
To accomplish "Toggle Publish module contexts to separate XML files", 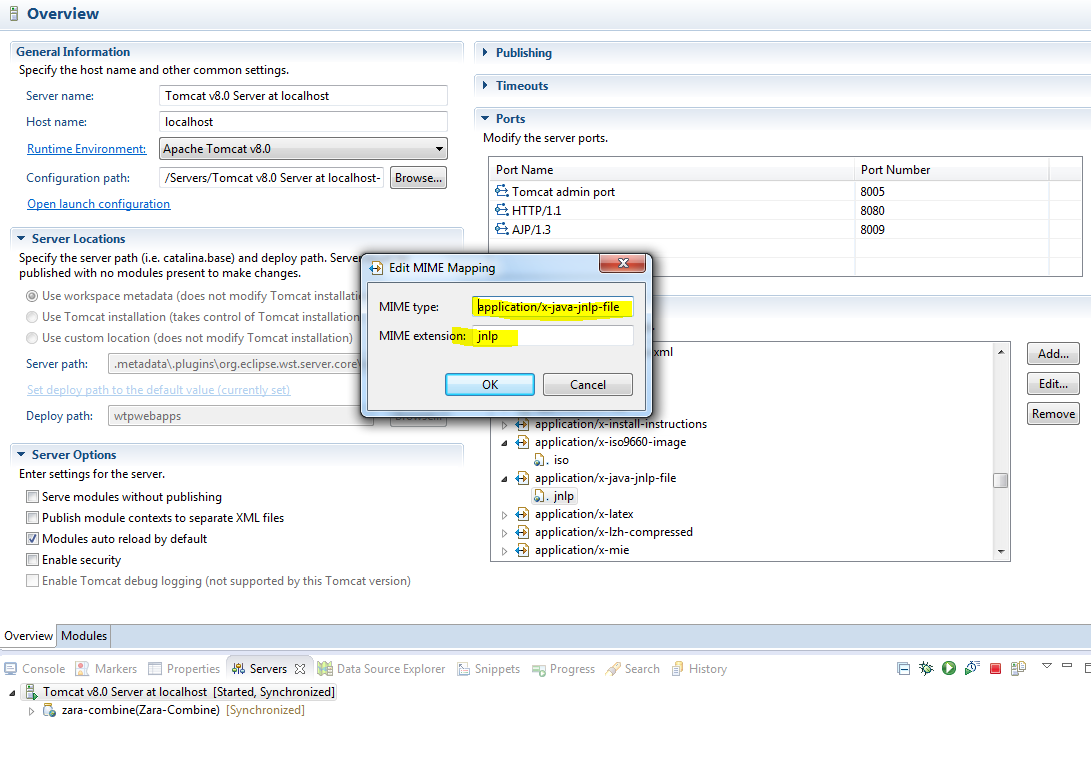I will tap(32, 518).
